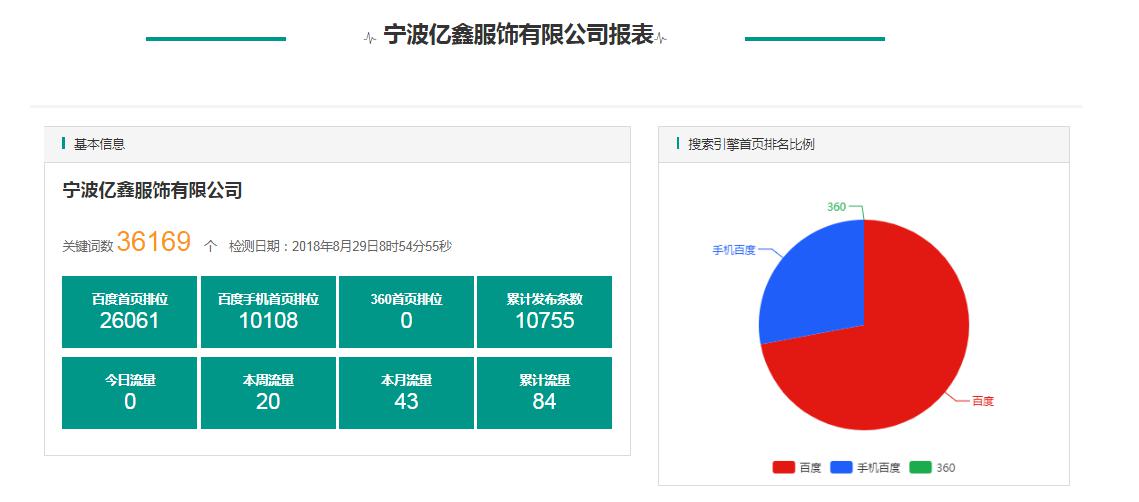The height and width of the screenshot is (502, 1139).
Task: Click the 今日流量 tile
Action: click(x=130, y=393)
